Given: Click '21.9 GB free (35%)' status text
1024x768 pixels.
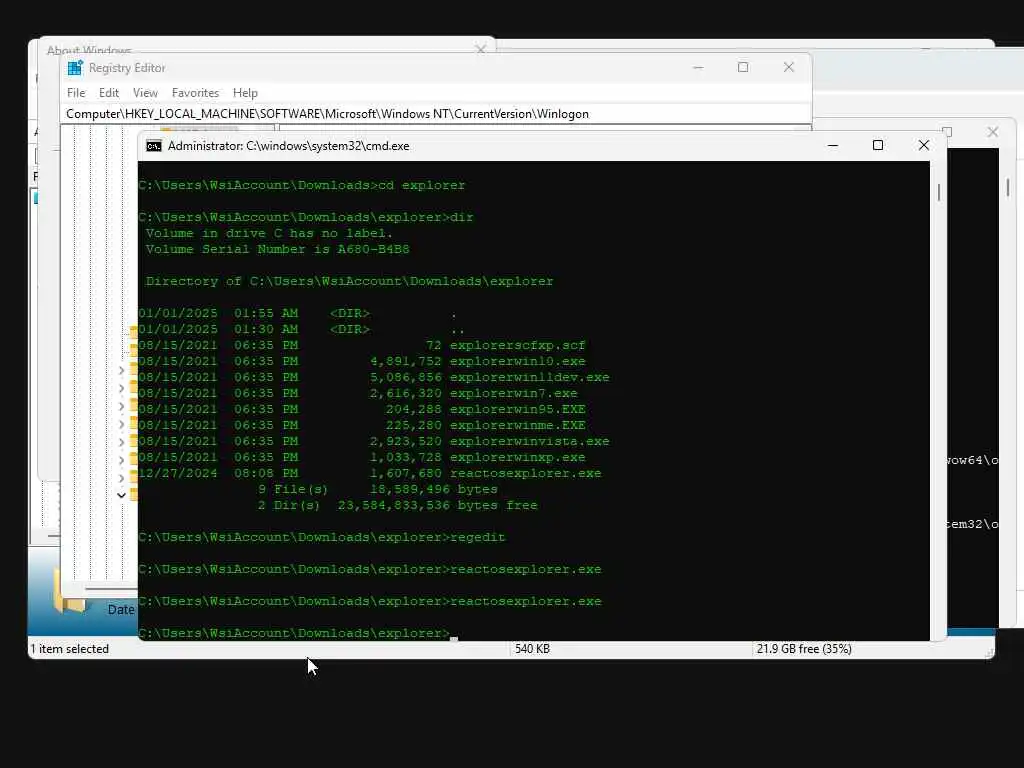Looking at the screenshot, I should (804, 649).
